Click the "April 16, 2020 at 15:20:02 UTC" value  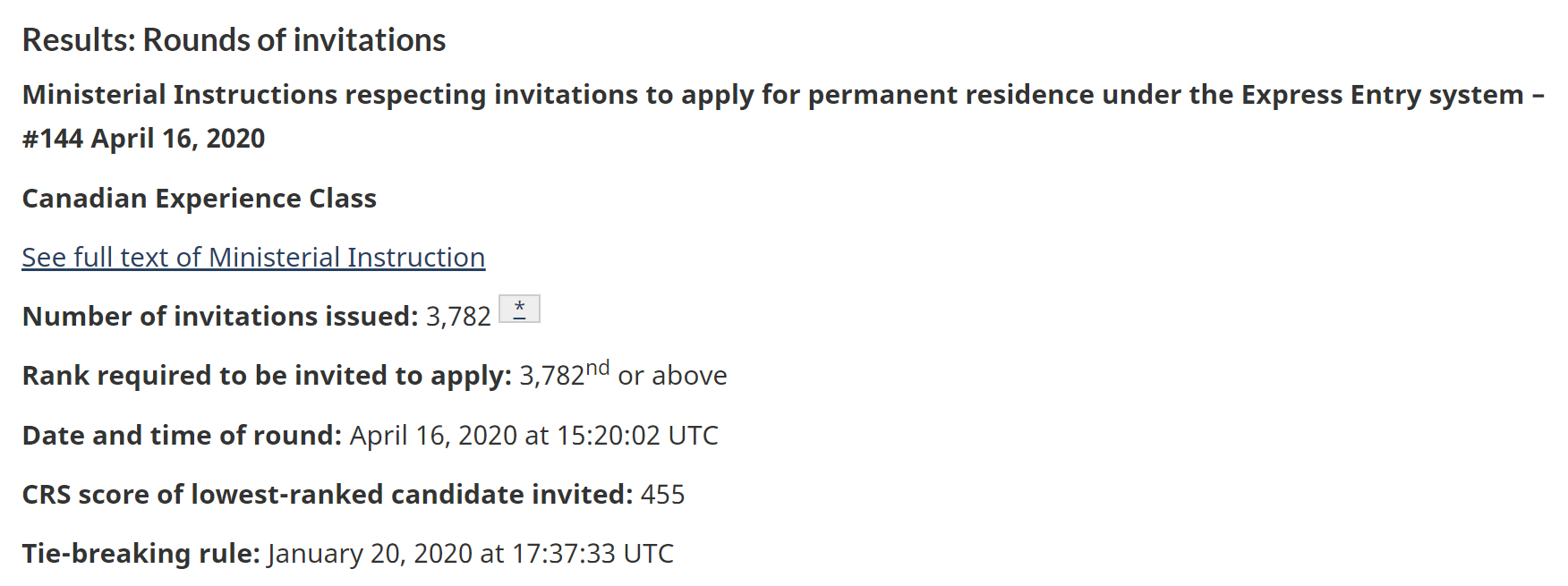coord(533,436)
